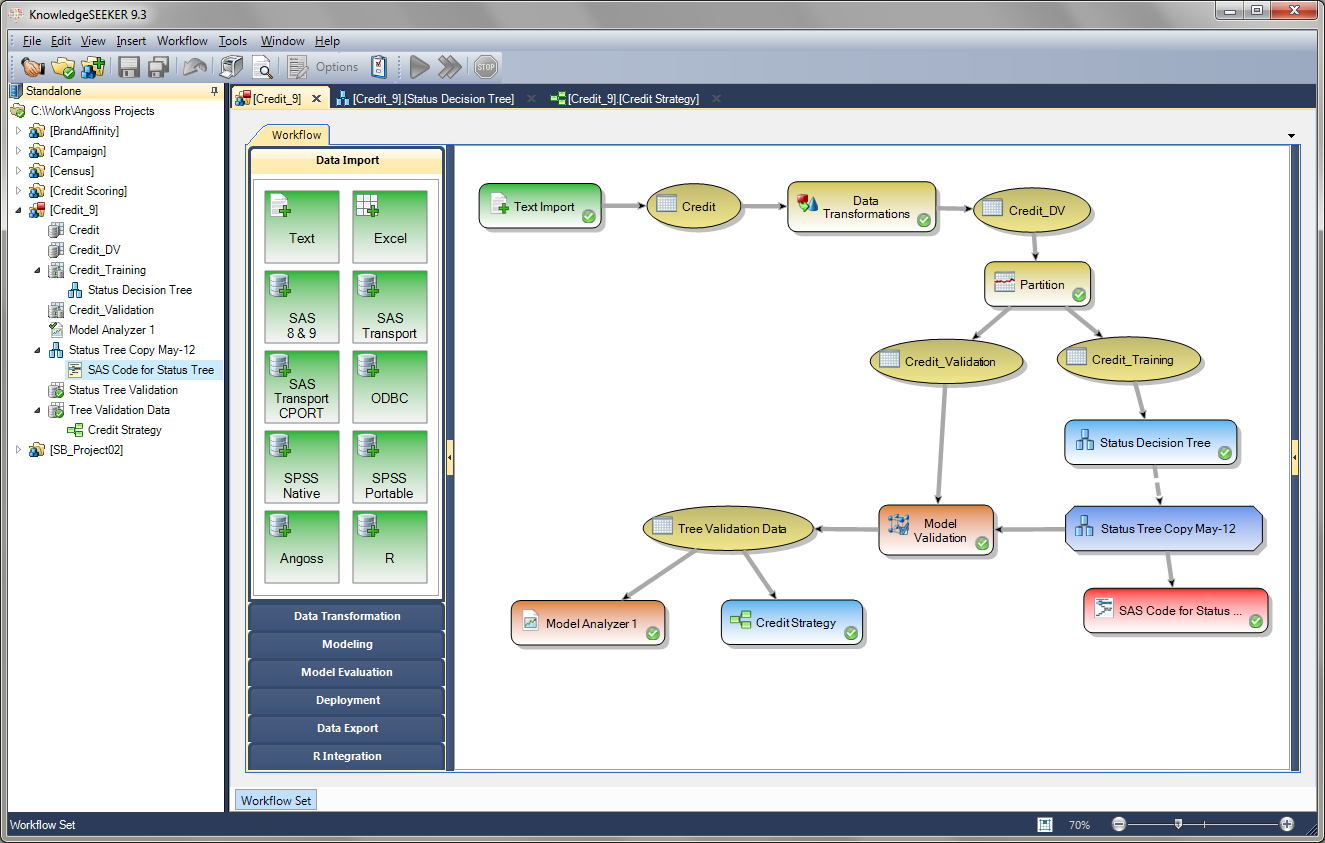This screenshot has width=1325, height=843.
Task: Select the ODBC data import tool
Action: (x=389, y=386)
